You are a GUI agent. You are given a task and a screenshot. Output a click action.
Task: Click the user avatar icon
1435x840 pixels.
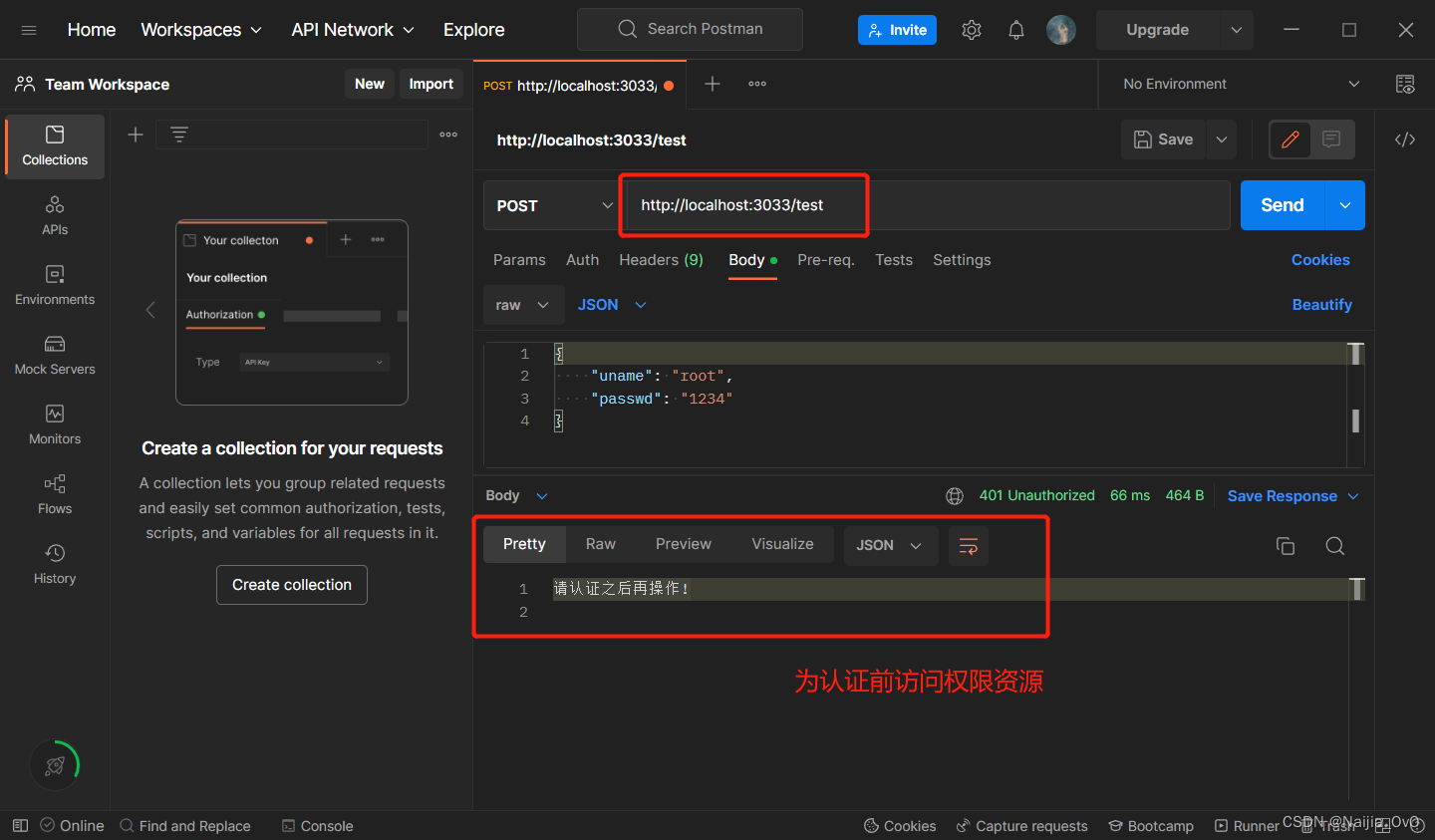(1061, 30)
